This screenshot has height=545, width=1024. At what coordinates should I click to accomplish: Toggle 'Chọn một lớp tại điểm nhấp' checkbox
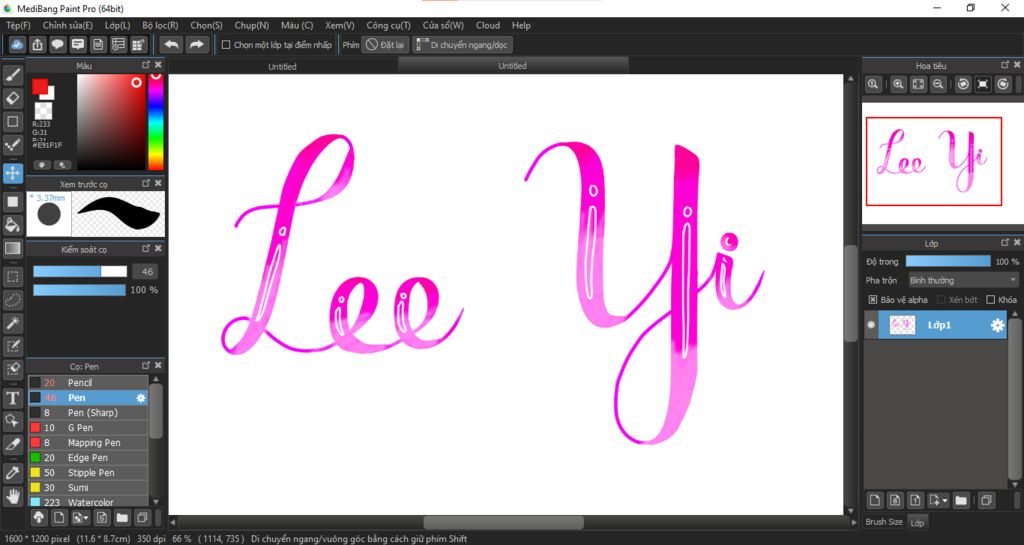coord(226,45)
